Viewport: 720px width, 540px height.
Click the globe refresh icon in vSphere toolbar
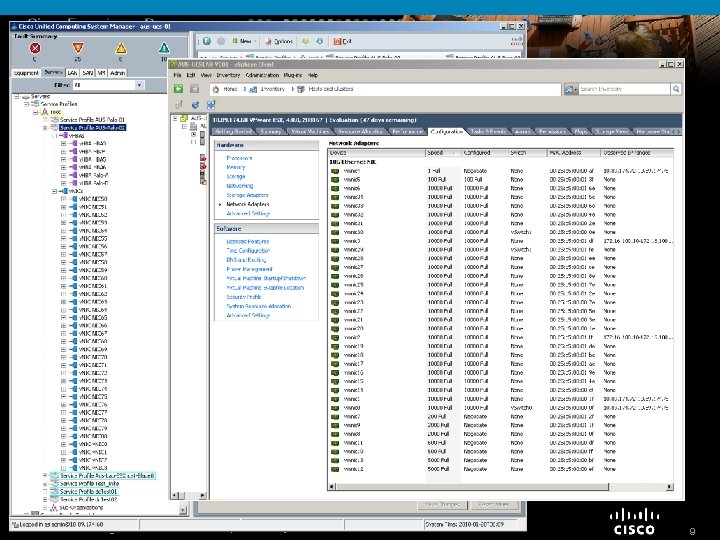(195, 105)
